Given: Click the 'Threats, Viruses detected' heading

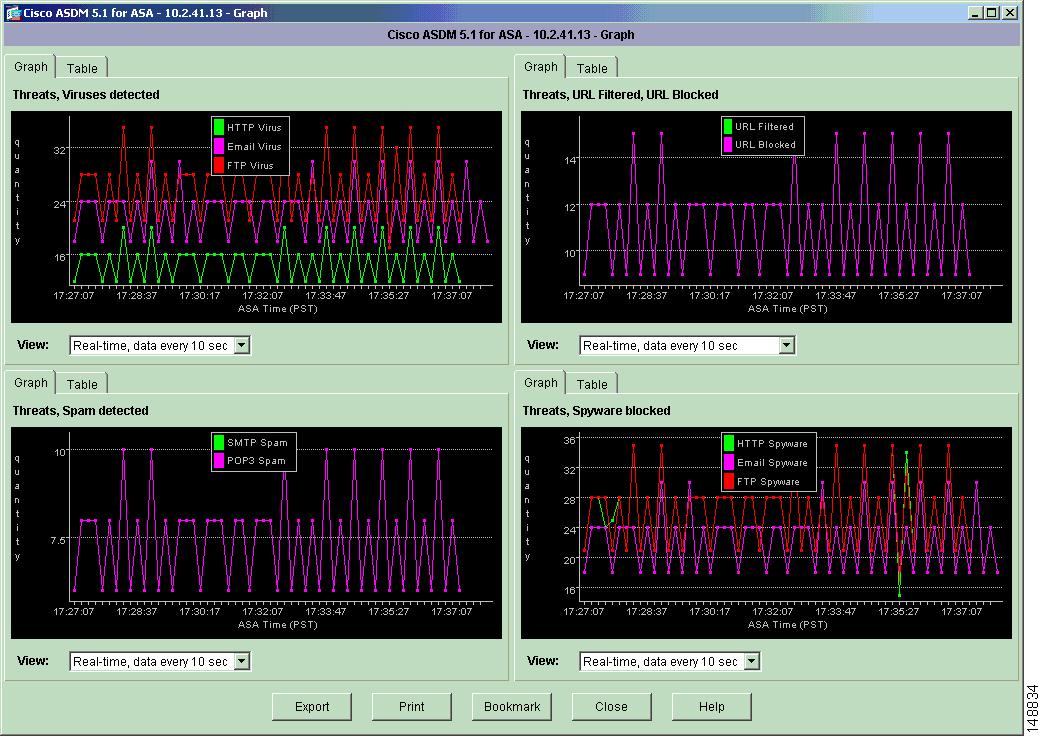Looking at the screenshot, I should pos(86,94).
